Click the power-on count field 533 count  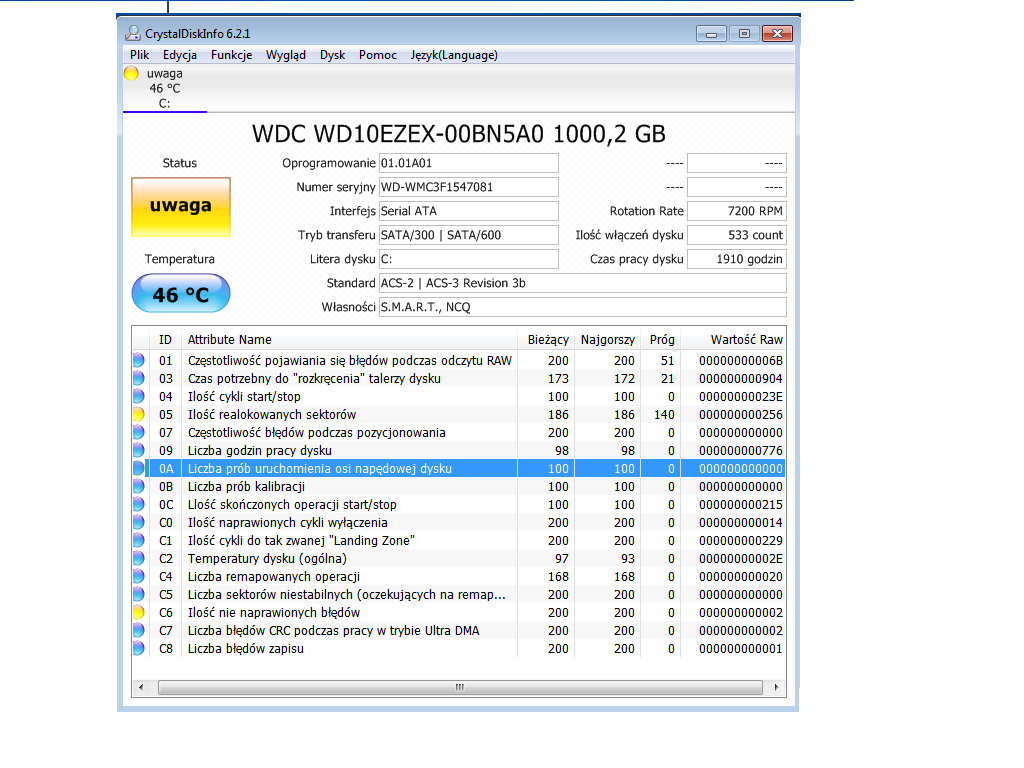[737, 235]
